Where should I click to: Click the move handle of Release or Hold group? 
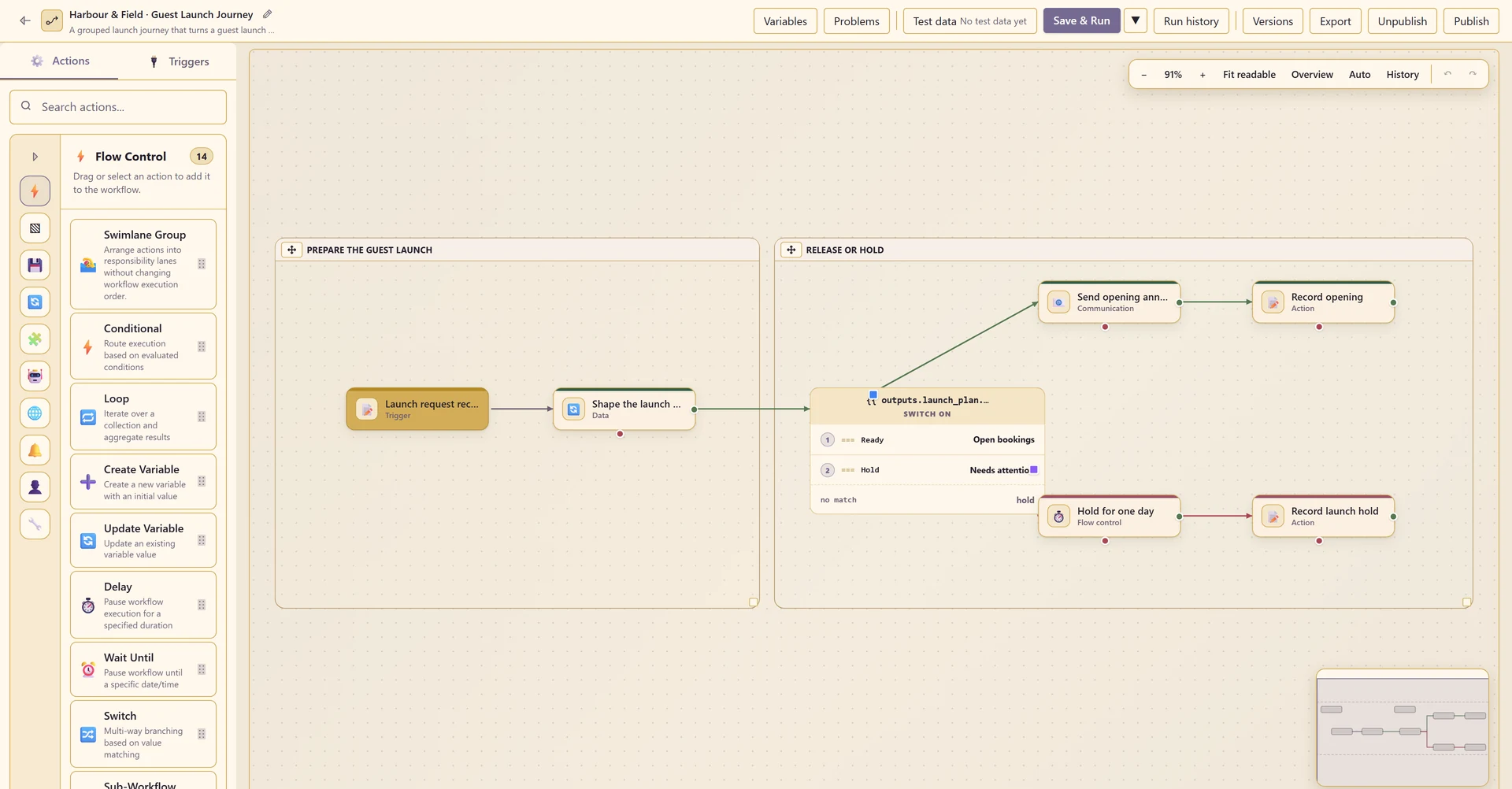[x=791, y=250]
